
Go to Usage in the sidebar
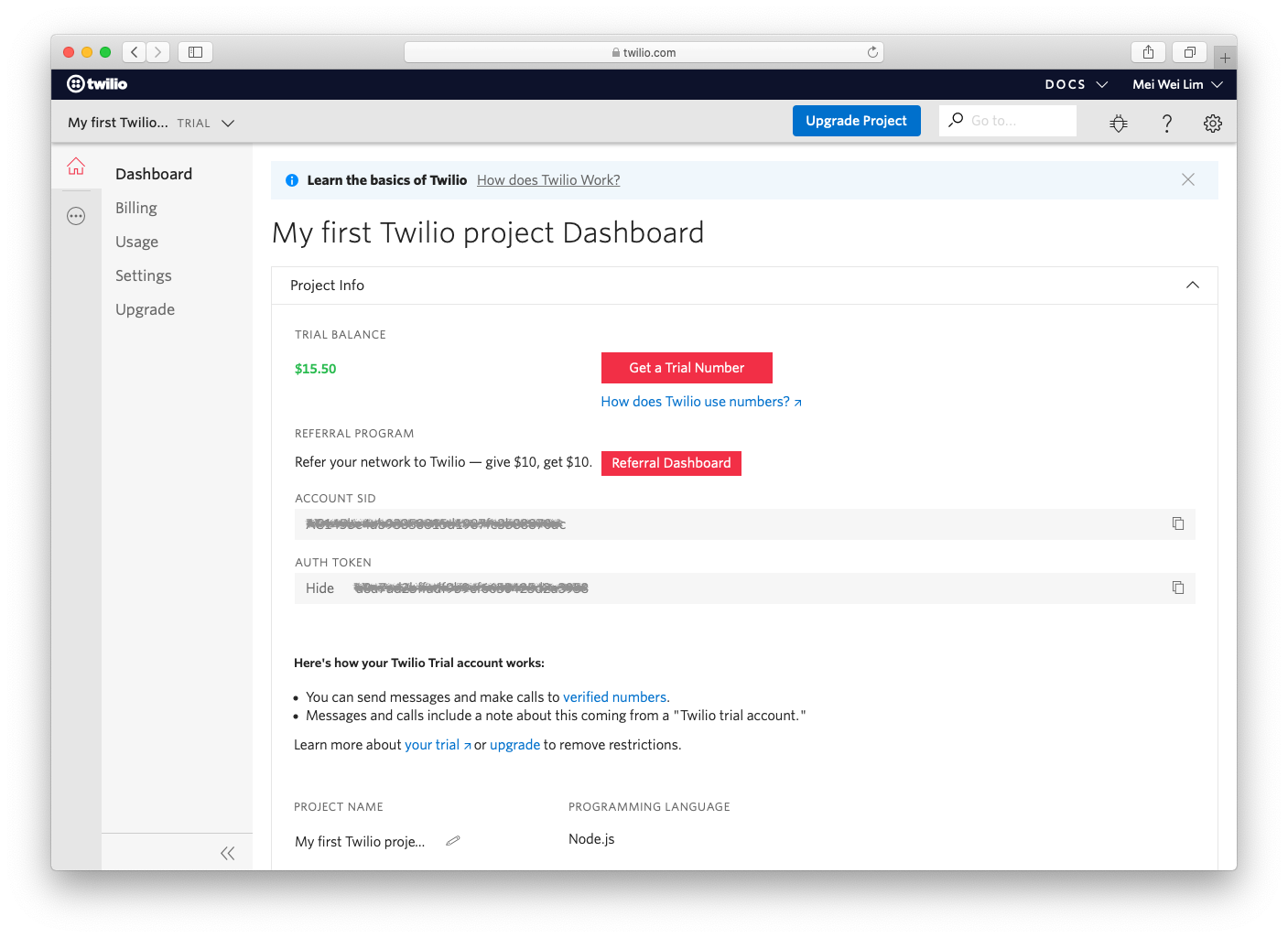[x=137, y=242]
